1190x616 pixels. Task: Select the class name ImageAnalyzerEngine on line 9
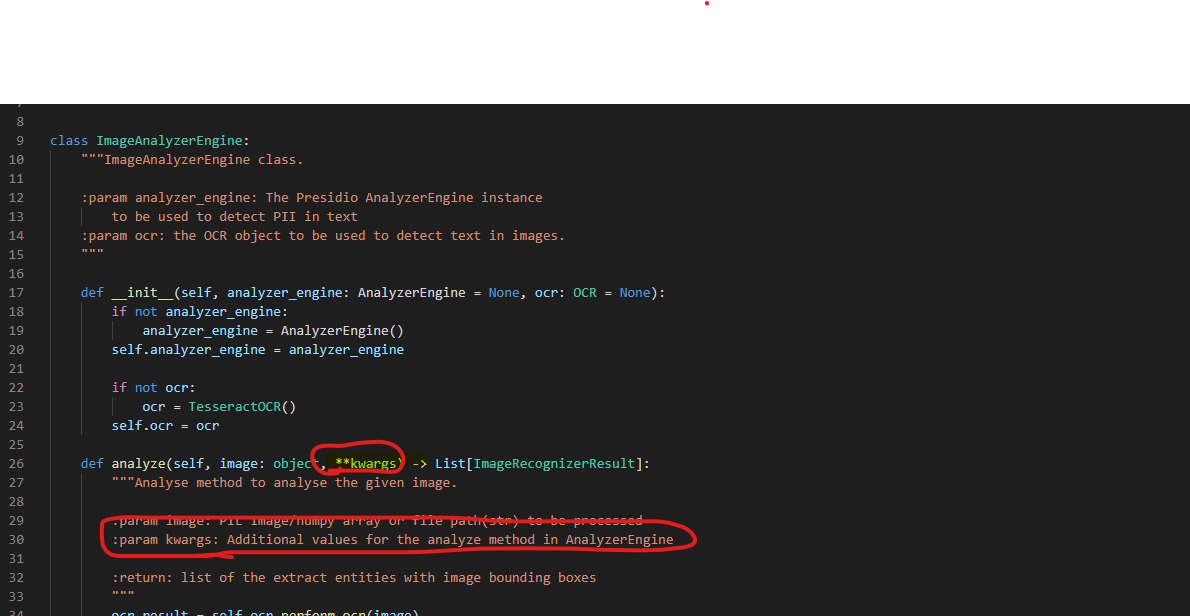click(170, 140)
